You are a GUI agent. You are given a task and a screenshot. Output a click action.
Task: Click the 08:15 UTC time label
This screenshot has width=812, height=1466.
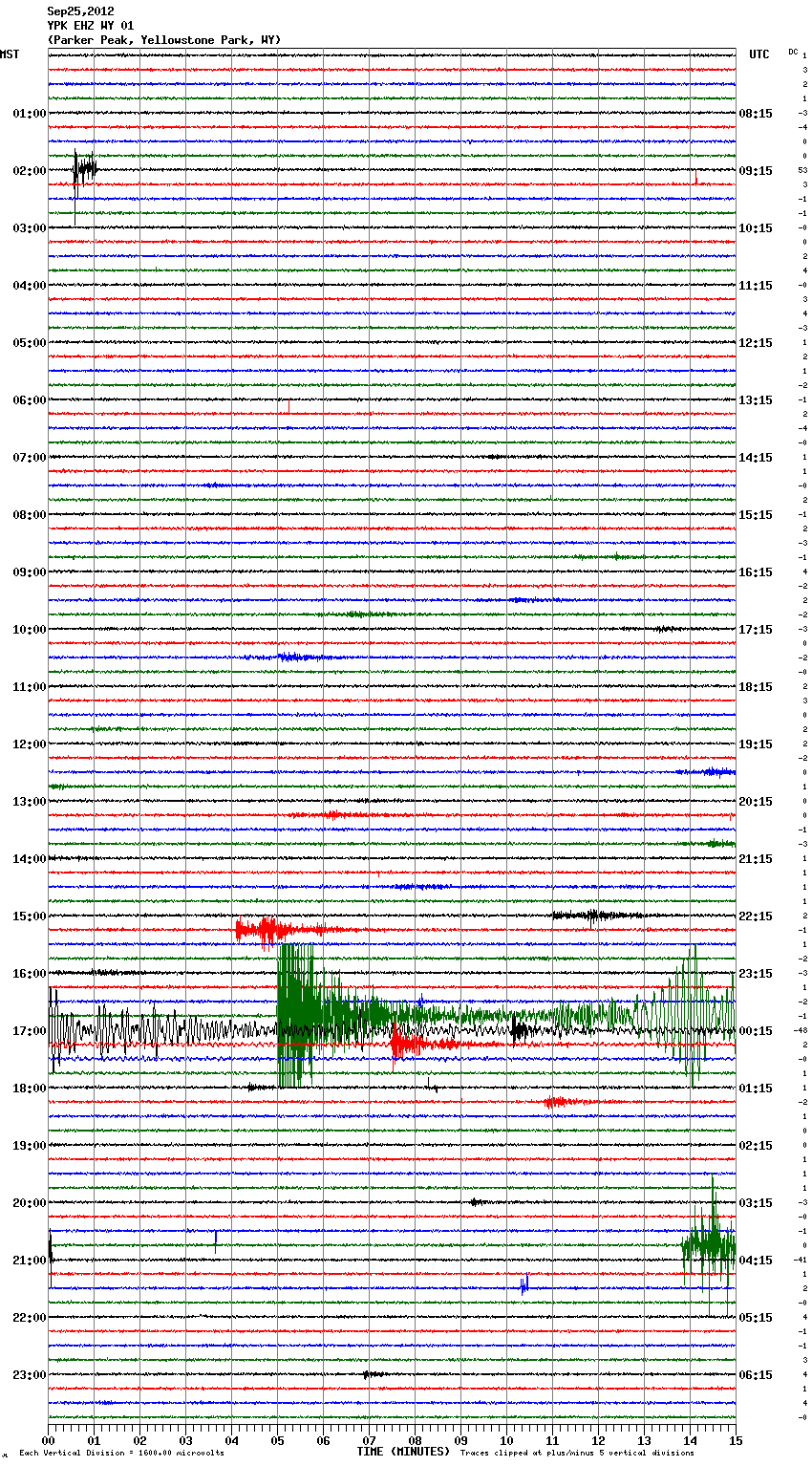click(756, 114)
